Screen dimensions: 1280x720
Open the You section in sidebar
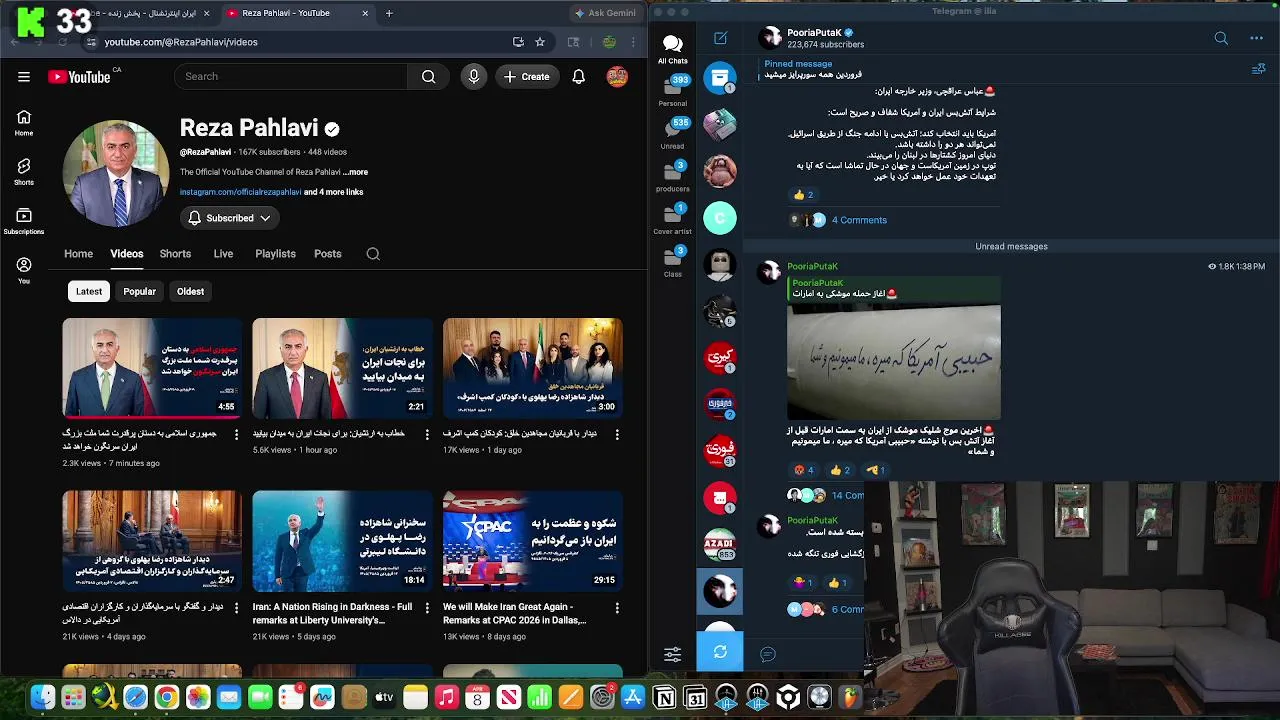(x=24, y=270)
